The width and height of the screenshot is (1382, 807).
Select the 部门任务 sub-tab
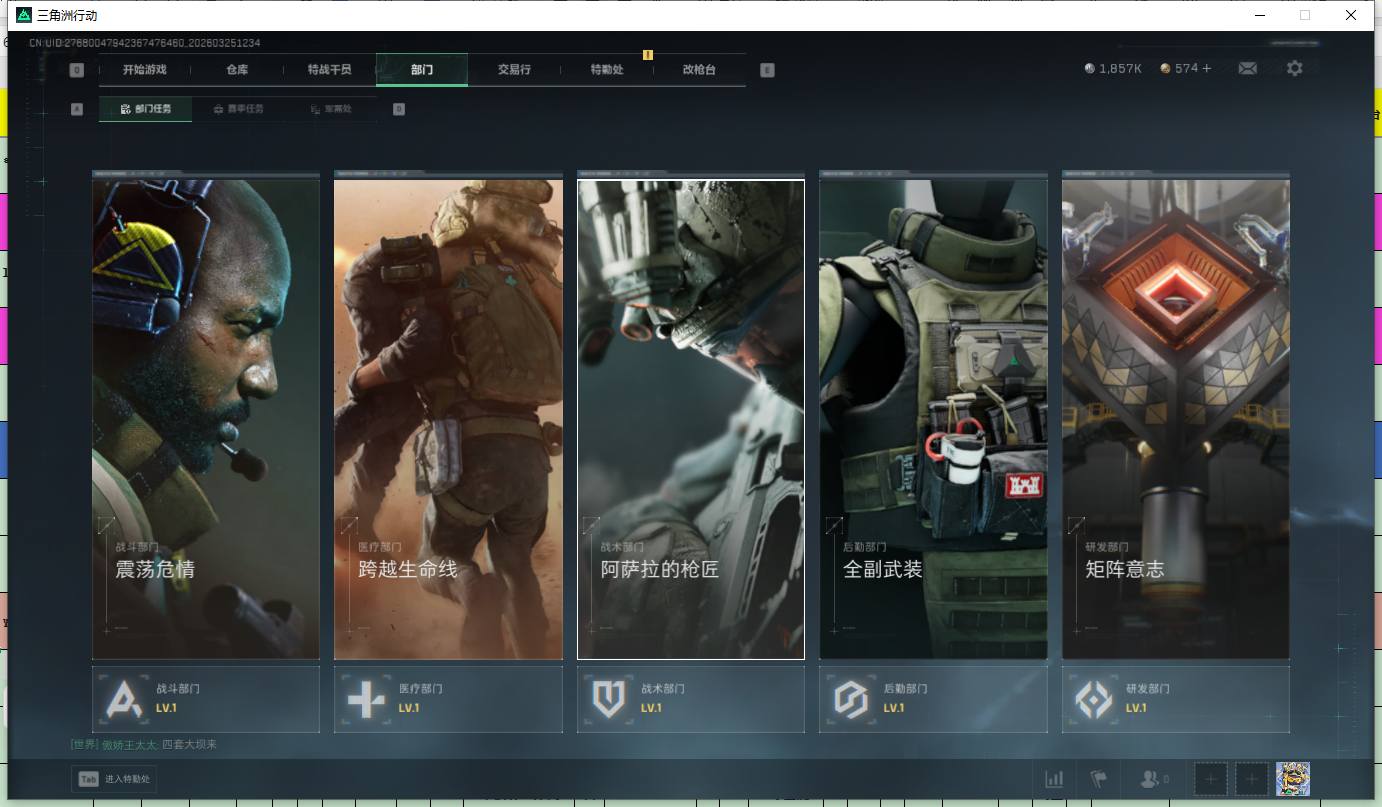click(146, 109)
